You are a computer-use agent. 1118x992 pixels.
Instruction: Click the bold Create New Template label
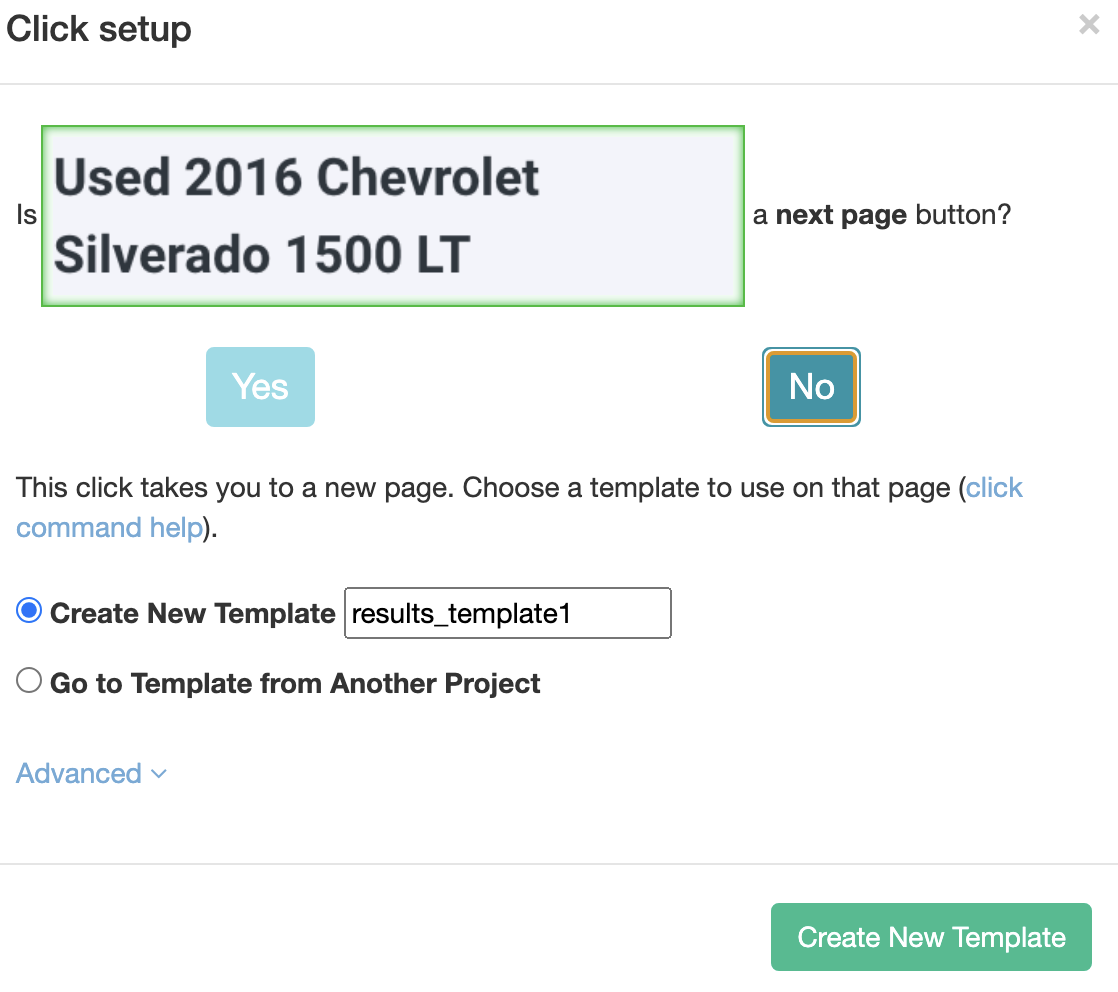coord(193,613)
